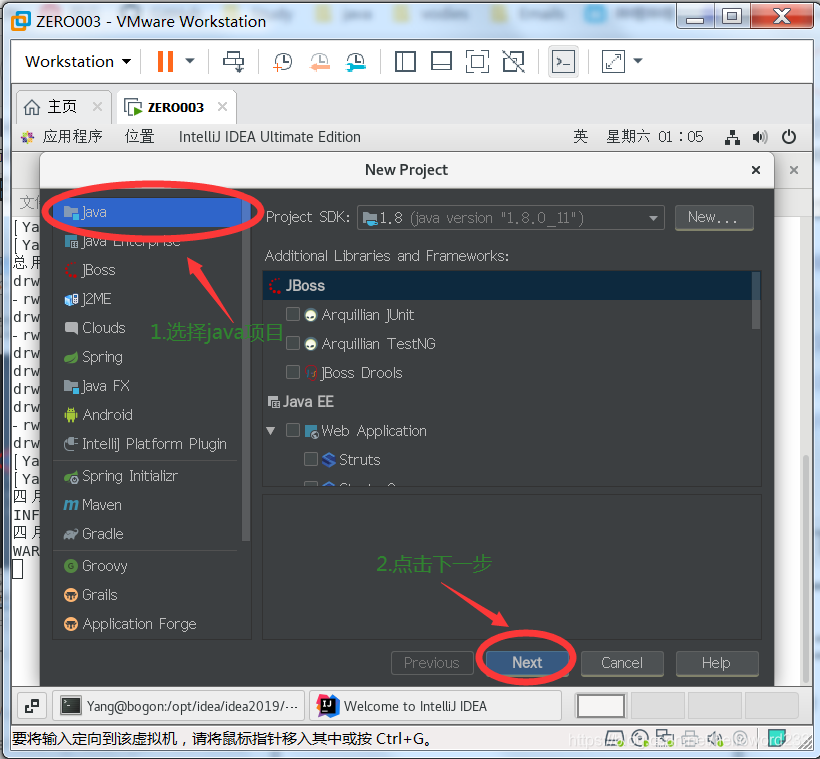Switch to Unity mode
The height and width of the screenshot is (759, 820).
pos(514,61)
